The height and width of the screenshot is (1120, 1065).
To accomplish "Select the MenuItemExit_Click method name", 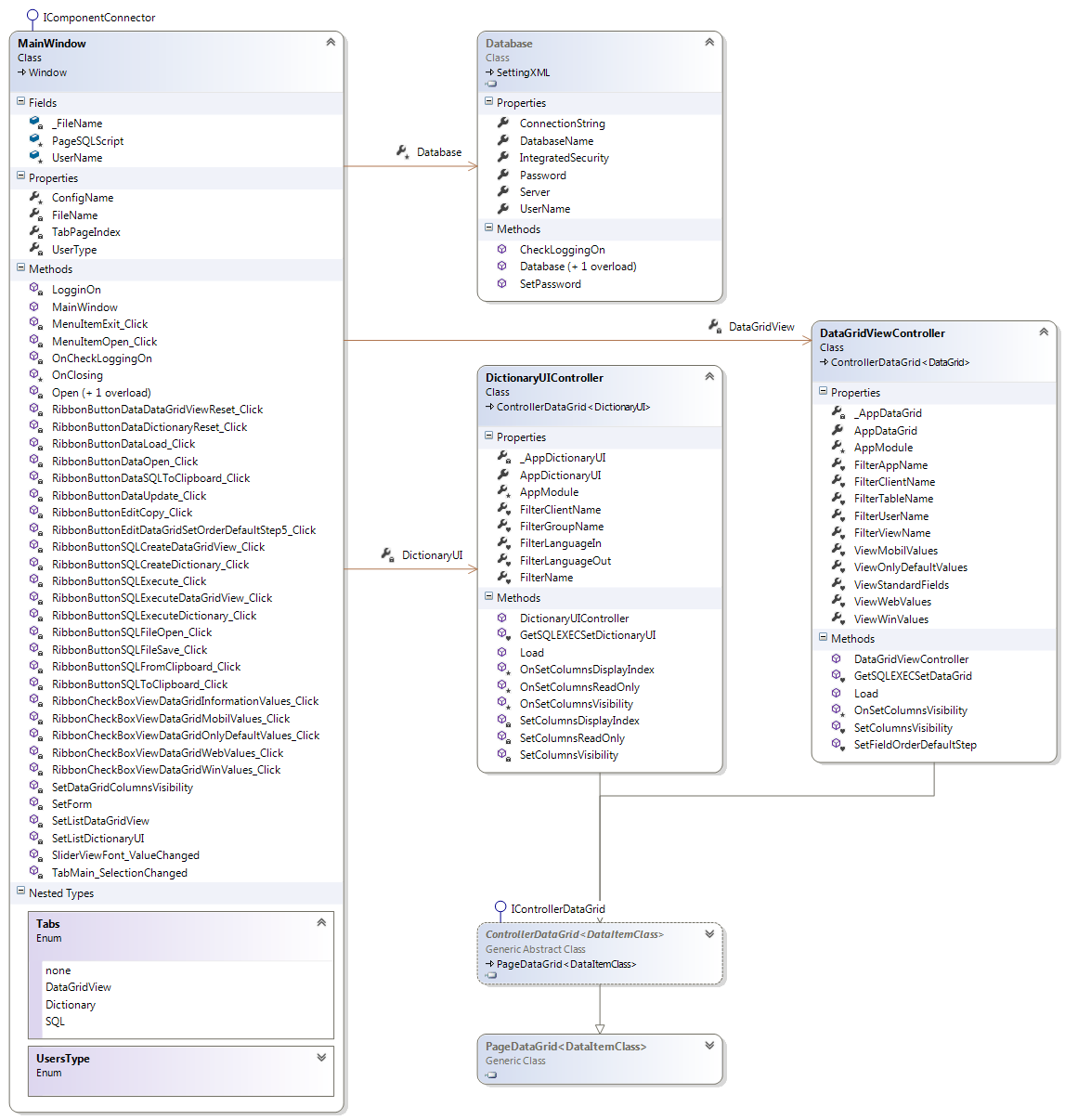I will pos(99,324).
